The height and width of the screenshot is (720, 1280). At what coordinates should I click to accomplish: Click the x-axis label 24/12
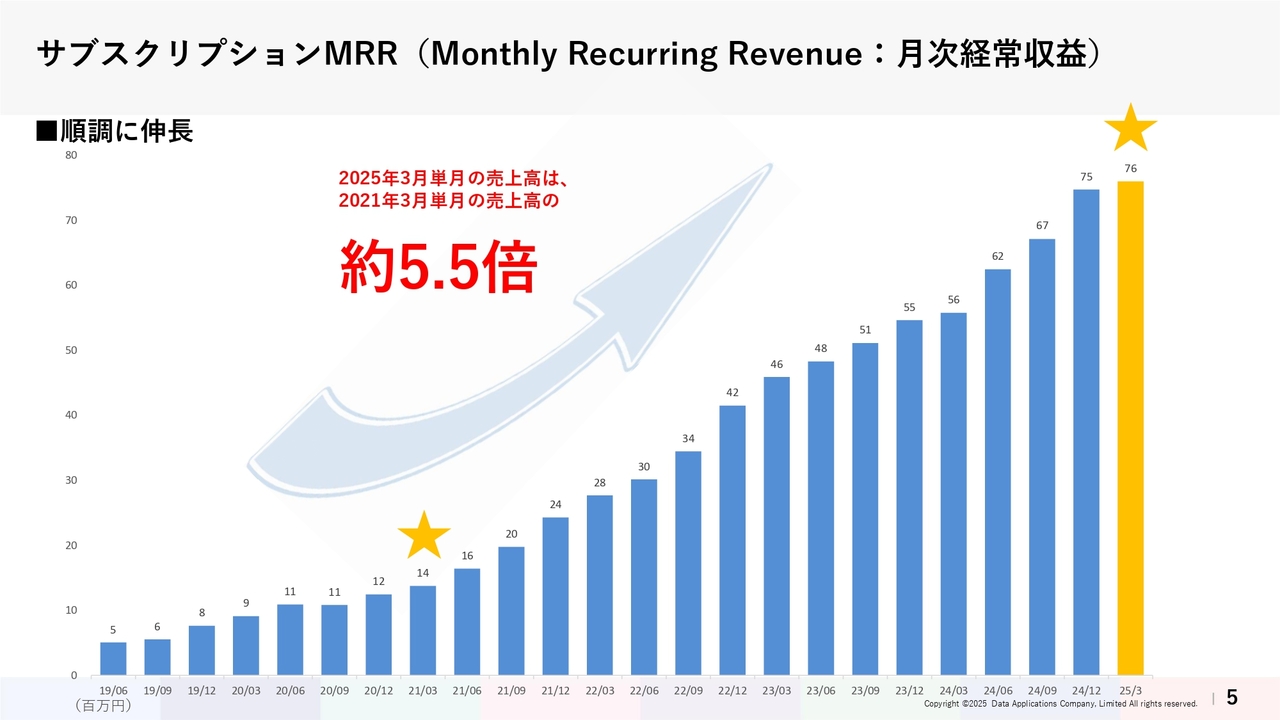point(1086,689)
